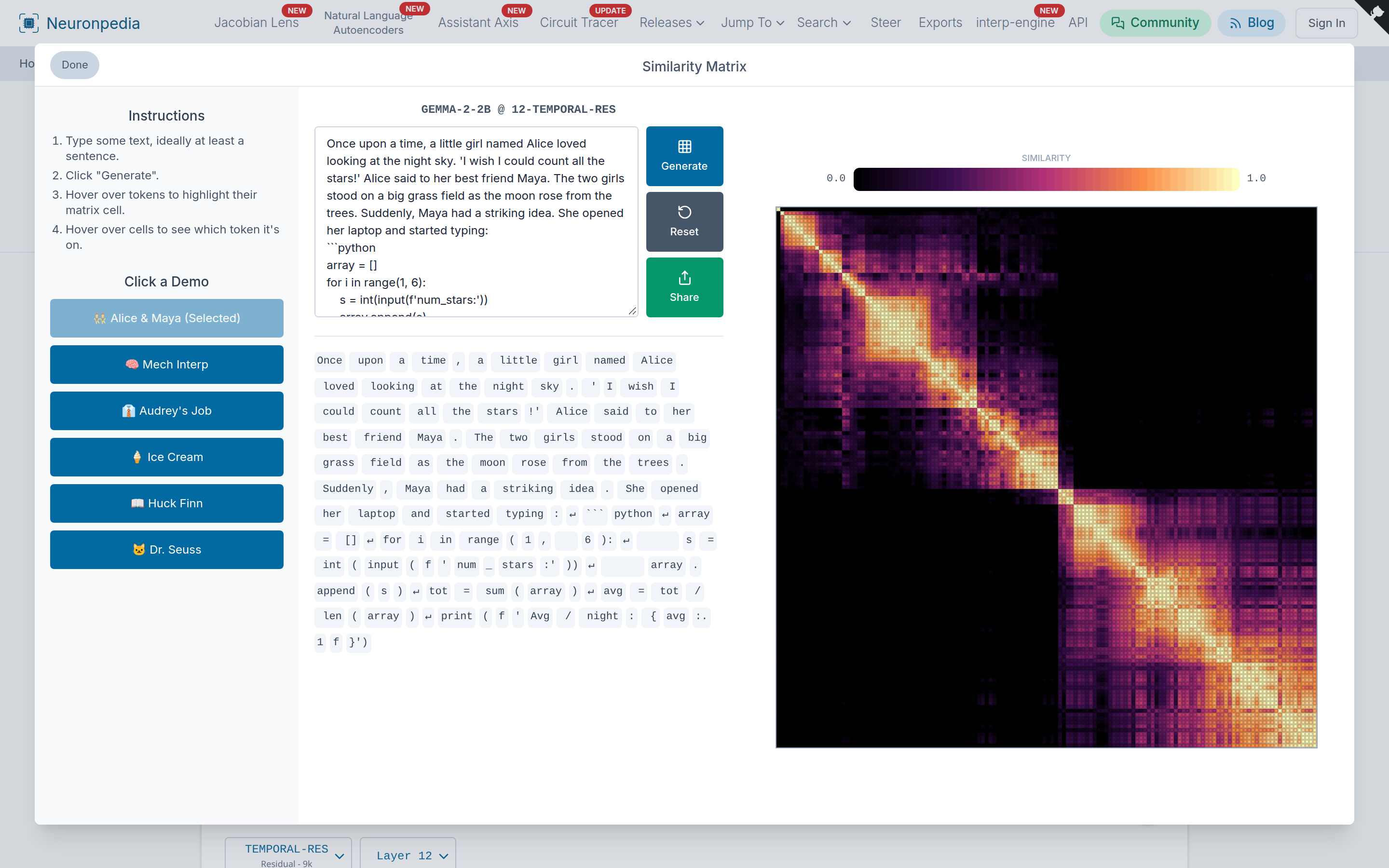Open Circuit Tracer from navbar
The height and width of the screenshot is (868, 1389).
point(579,23)
